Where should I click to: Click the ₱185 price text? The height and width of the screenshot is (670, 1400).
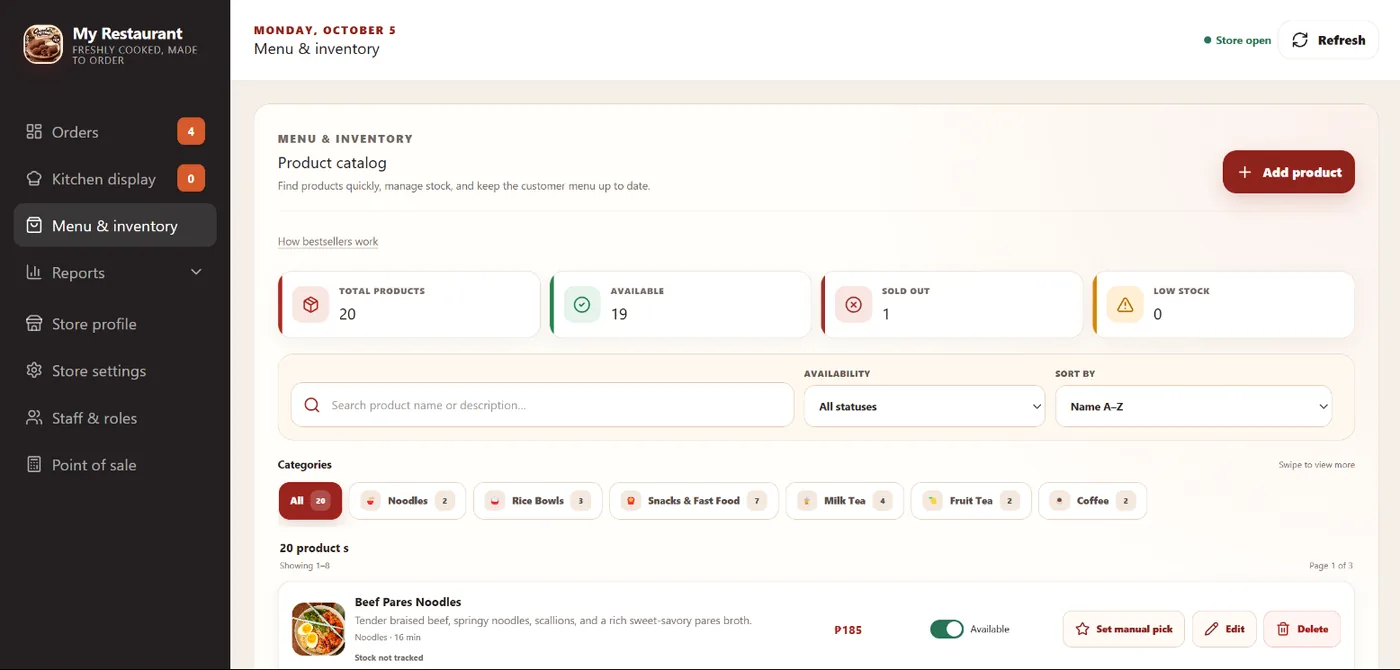[x=848, y=630]
